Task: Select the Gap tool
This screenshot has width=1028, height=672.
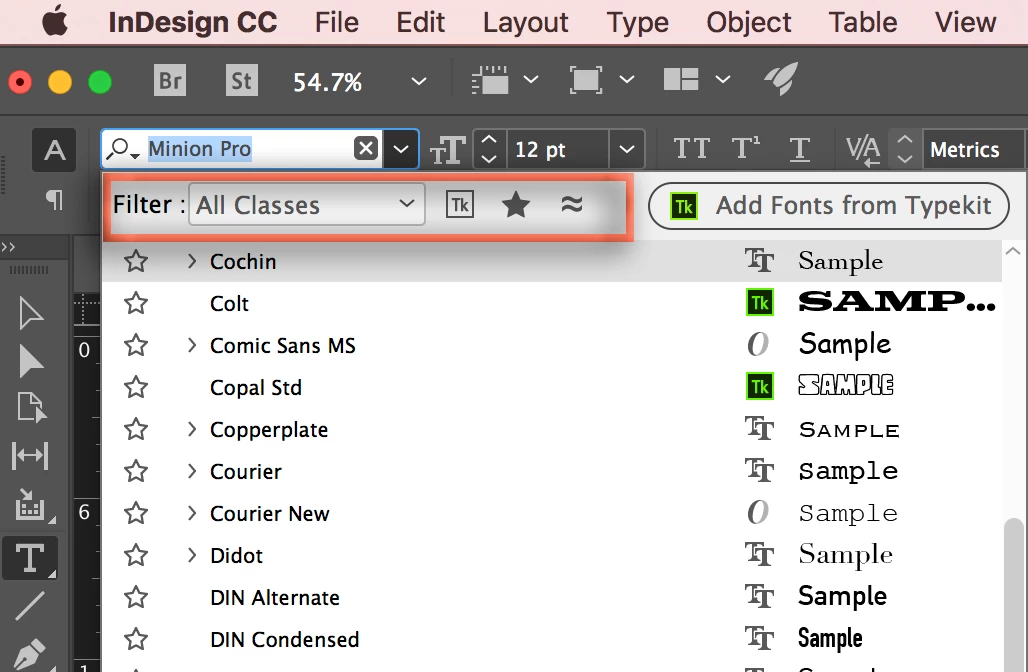Action: (x=30, y=456)
